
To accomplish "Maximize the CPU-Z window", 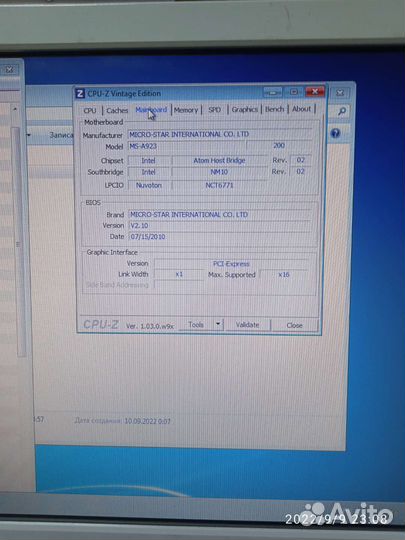I will [x=294, y=92].
